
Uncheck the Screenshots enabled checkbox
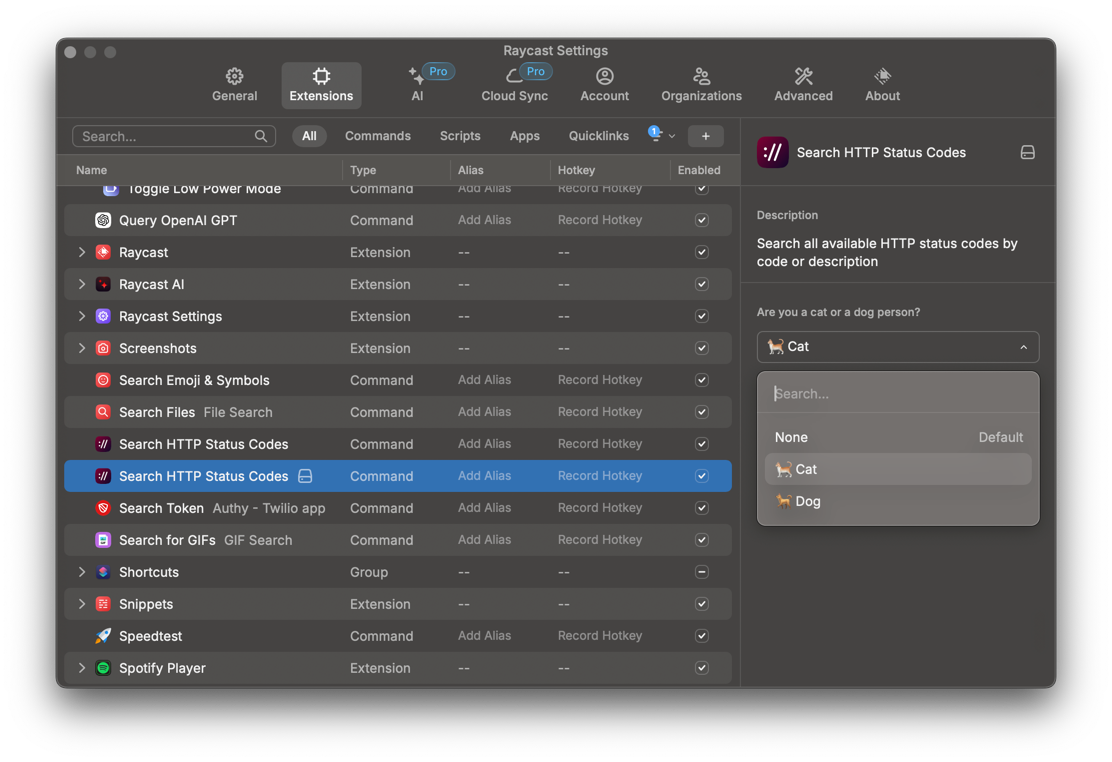pos(701,348)
